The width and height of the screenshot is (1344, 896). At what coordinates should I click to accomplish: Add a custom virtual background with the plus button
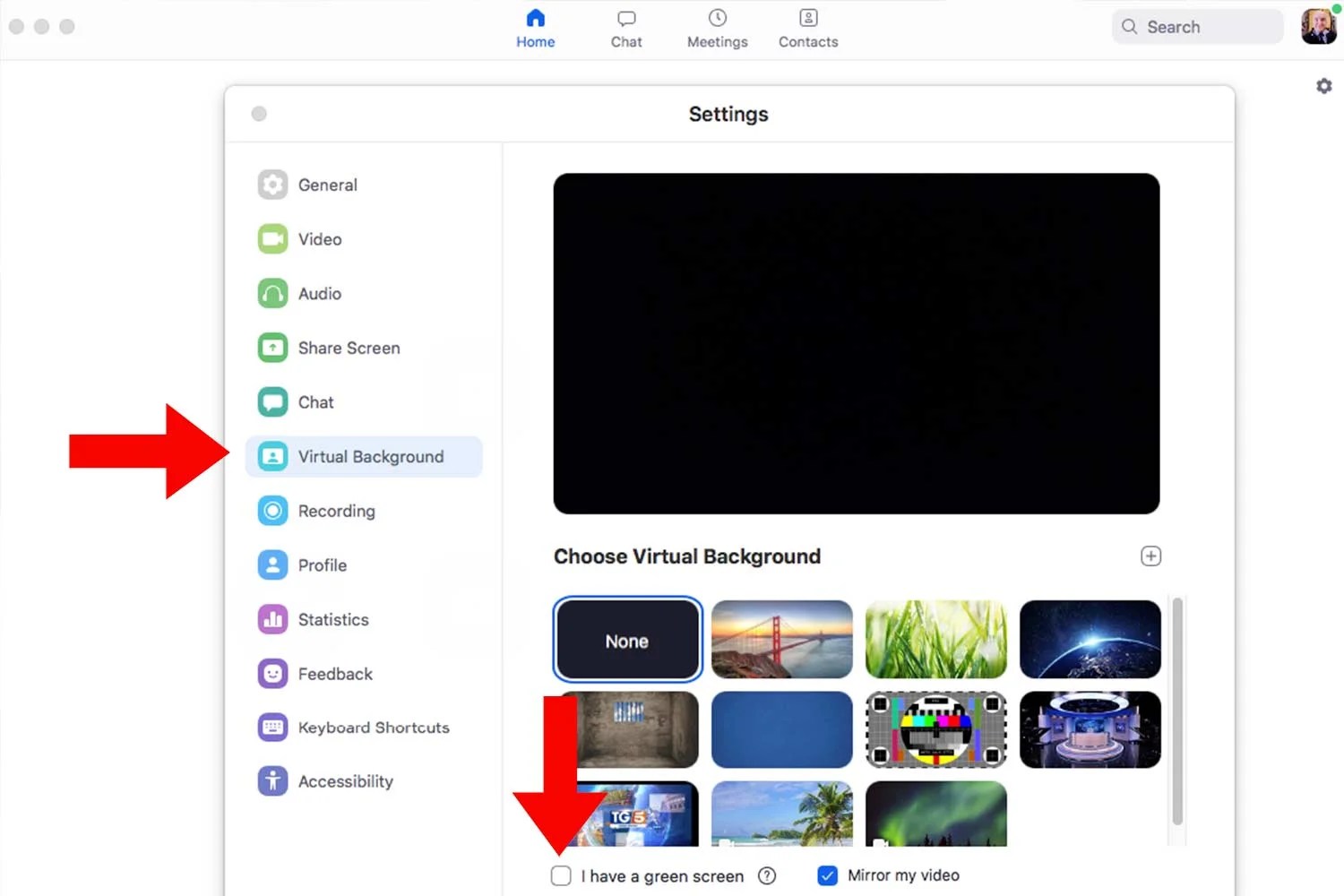point(1151,556)
